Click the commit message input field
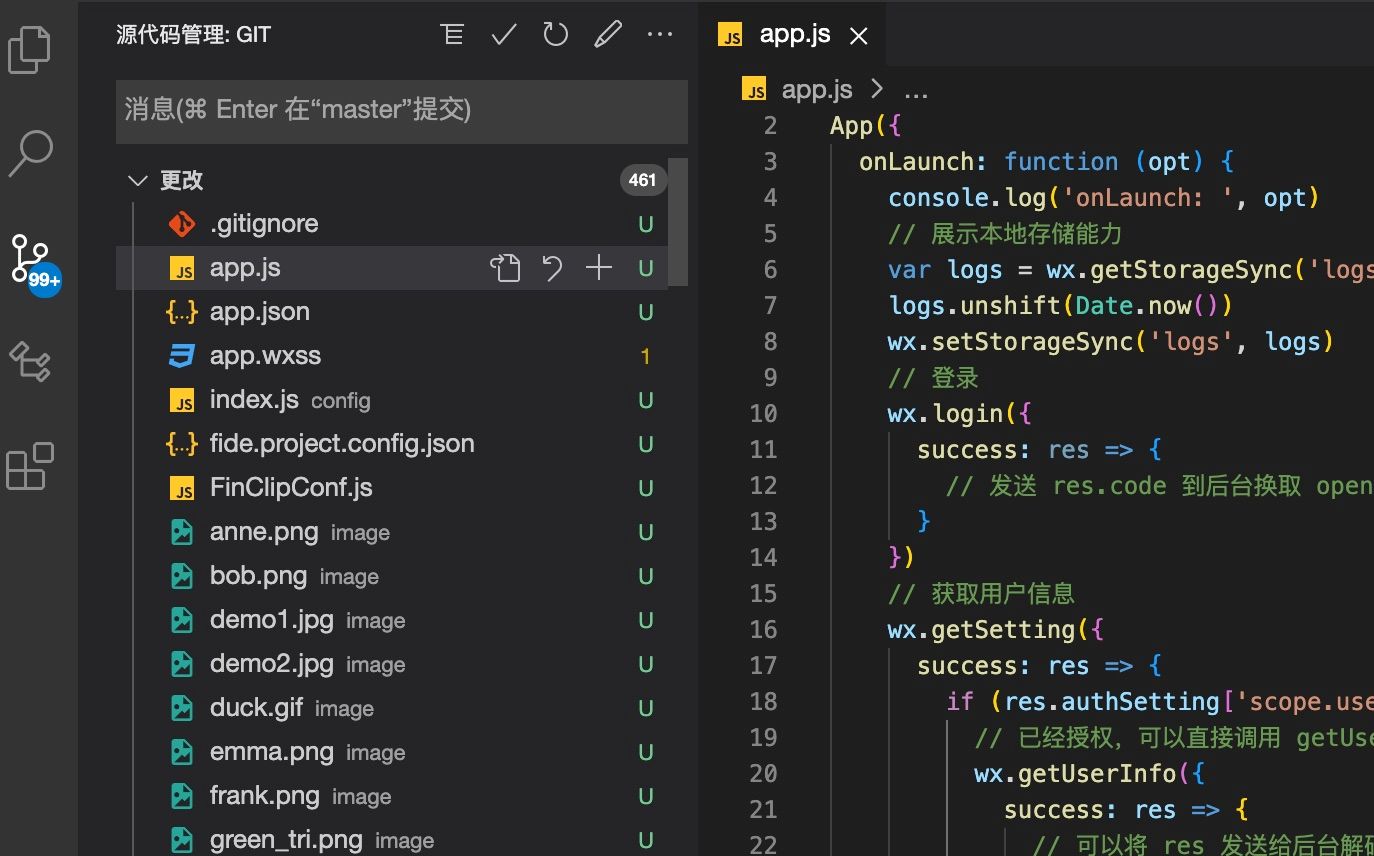 pyautogui.click(x=401, y=110)
